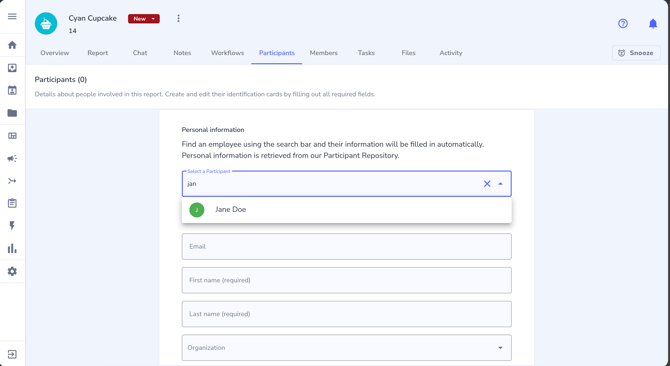
Task: Open the megaphone announcements icon in sidebar
Action: click(x=12, y=158)
